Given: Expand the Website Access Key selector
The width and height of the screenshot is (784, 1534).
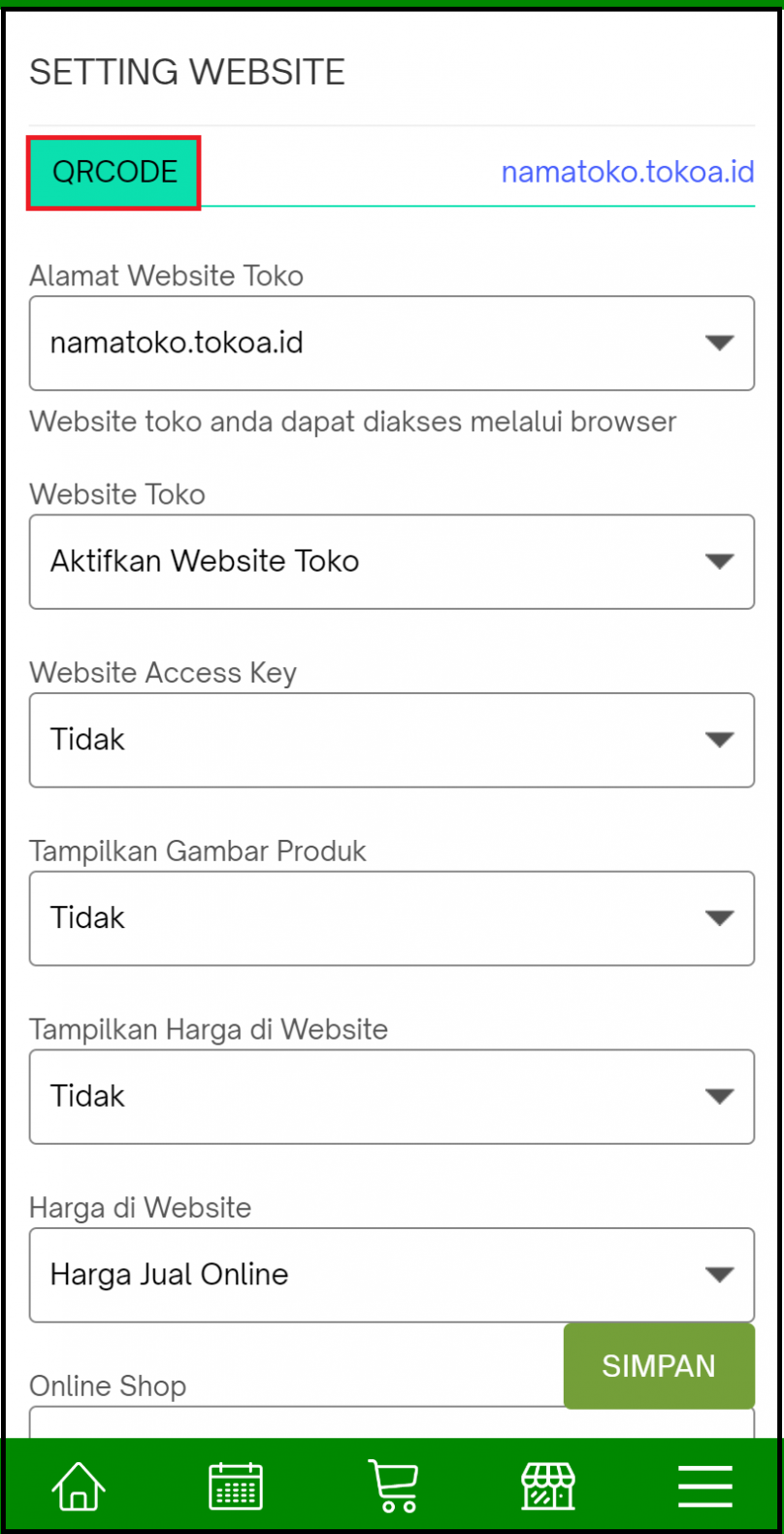Looking at the screenshot, I should [x=392, y=739].
